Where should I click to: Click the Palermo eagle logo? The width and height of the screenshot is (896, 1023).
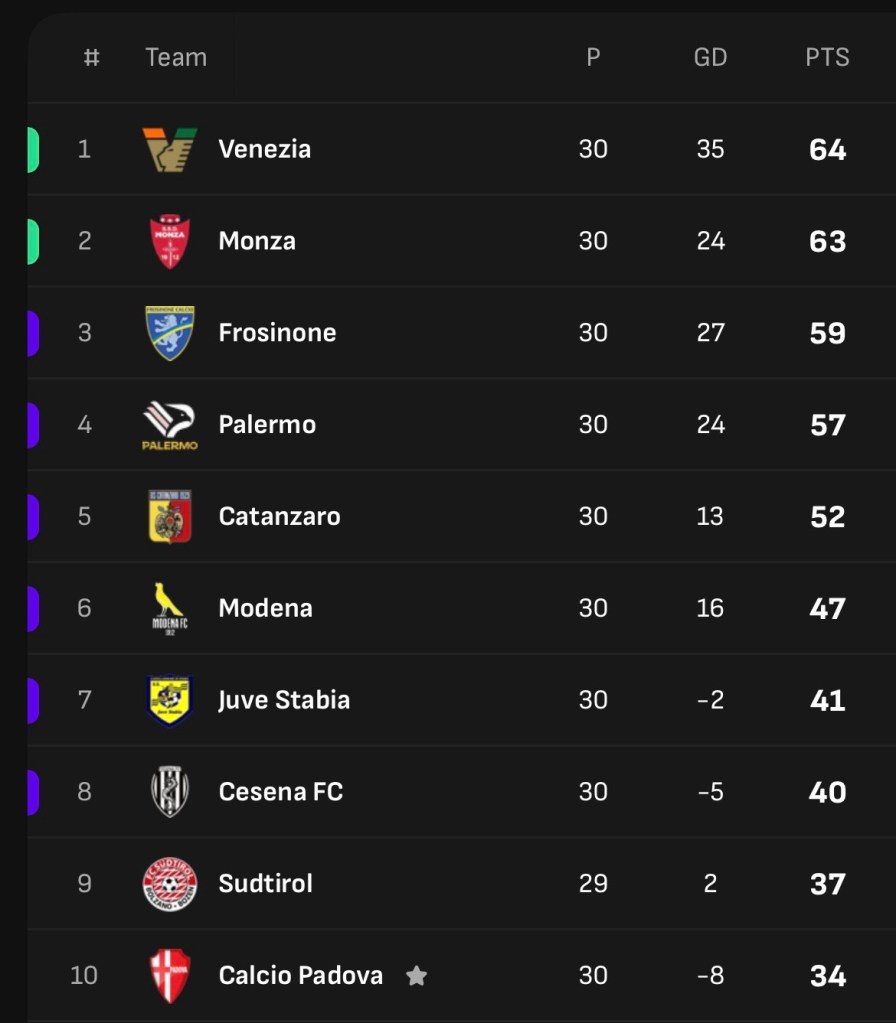click(170, 425)
